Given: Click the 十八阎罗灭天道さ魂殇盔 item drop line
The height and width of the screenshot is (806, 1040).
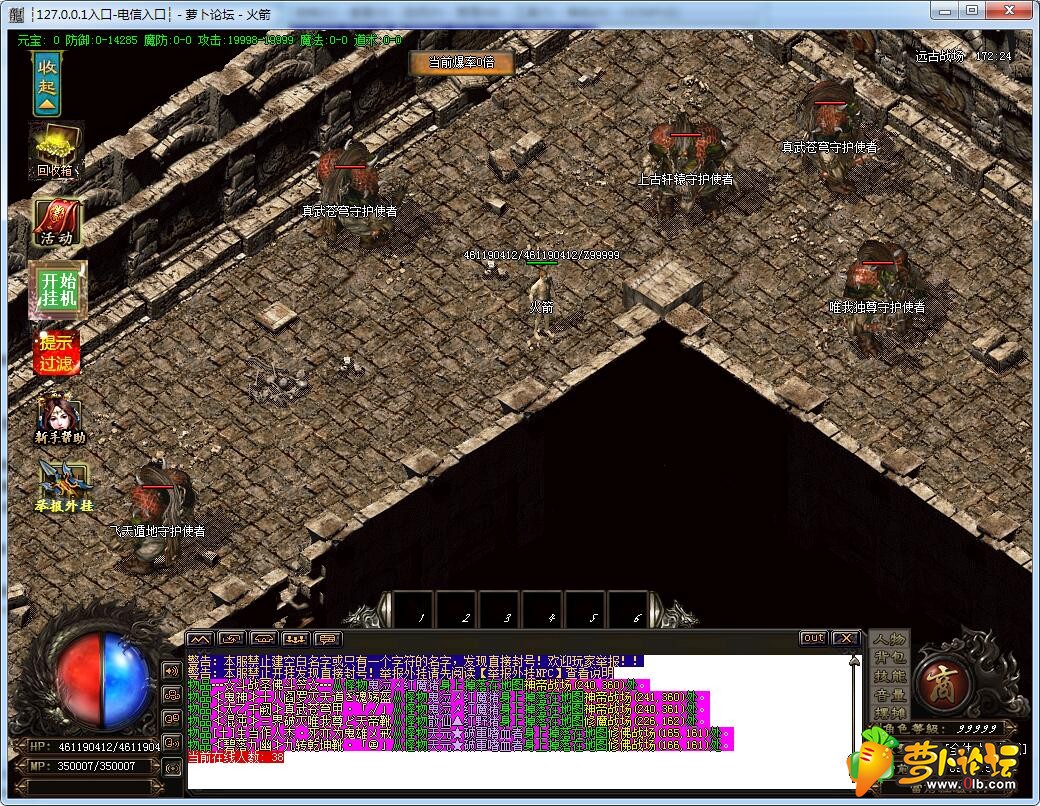Looking at the screenshot, I should pos(448,697).
